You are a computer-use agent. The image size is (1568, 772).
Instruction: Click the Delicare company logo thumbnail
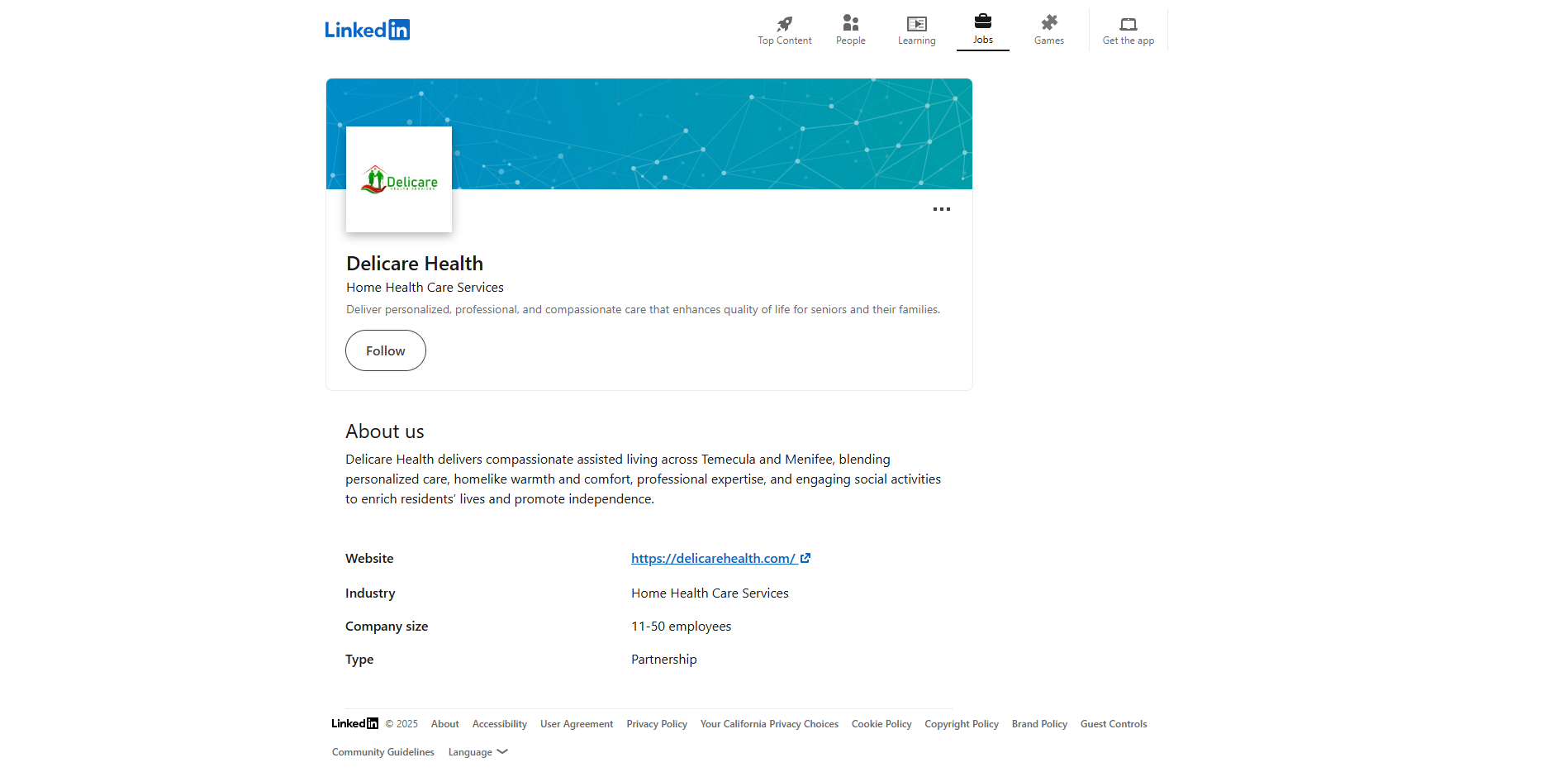(x=399, y=179)
